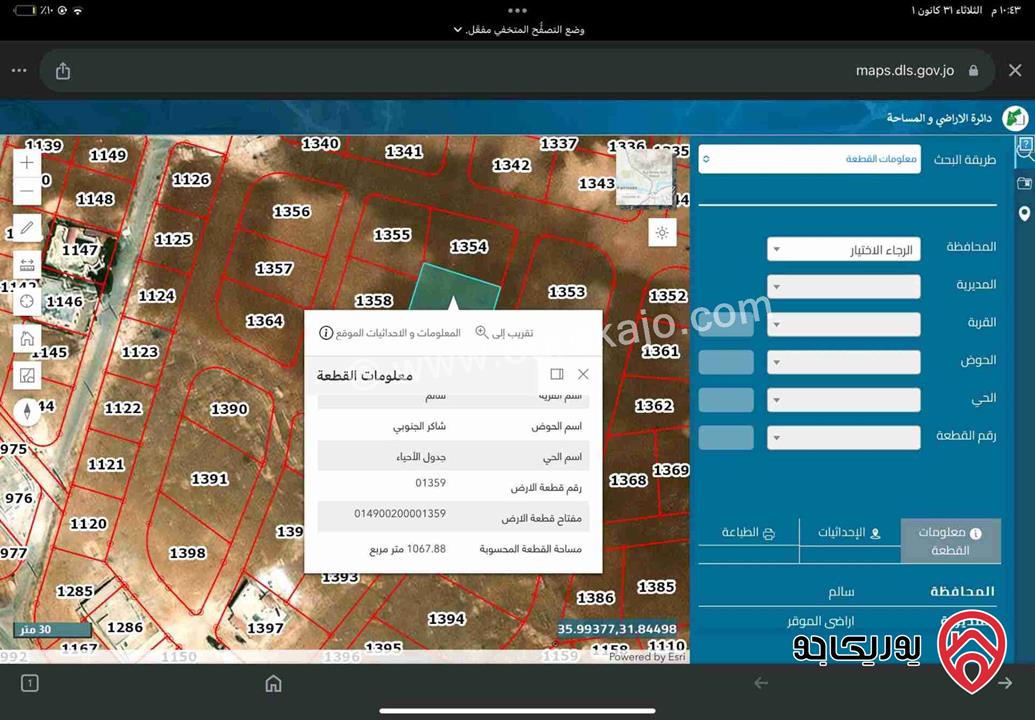Click the zoom-to magnifier link in popup
This screenshot has height=720, width=1035.
pos(504,333)
